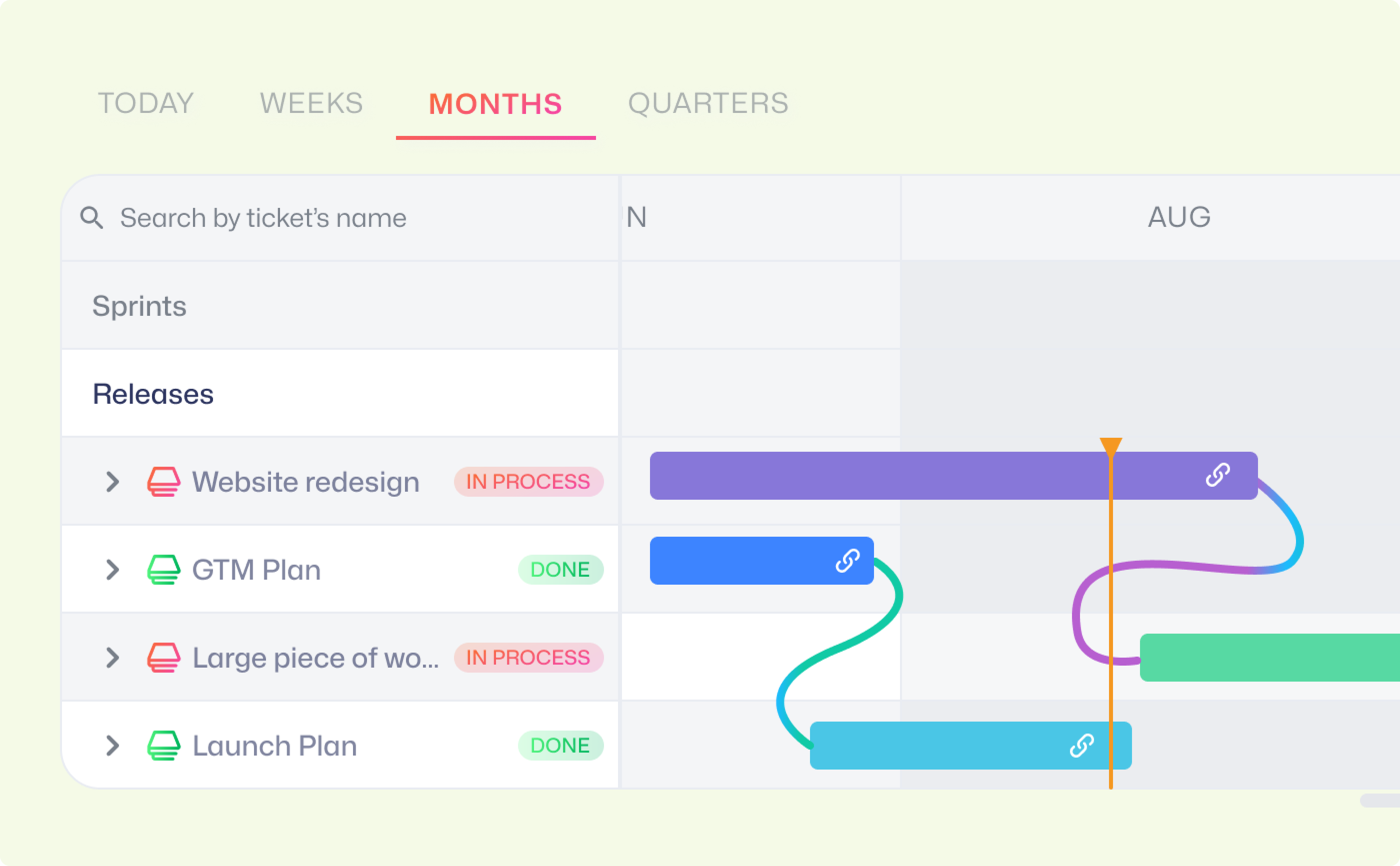Expand the Website redesign row
Image resolution: width=1400 pixels, height=866 pixels.
coord(113,482)
